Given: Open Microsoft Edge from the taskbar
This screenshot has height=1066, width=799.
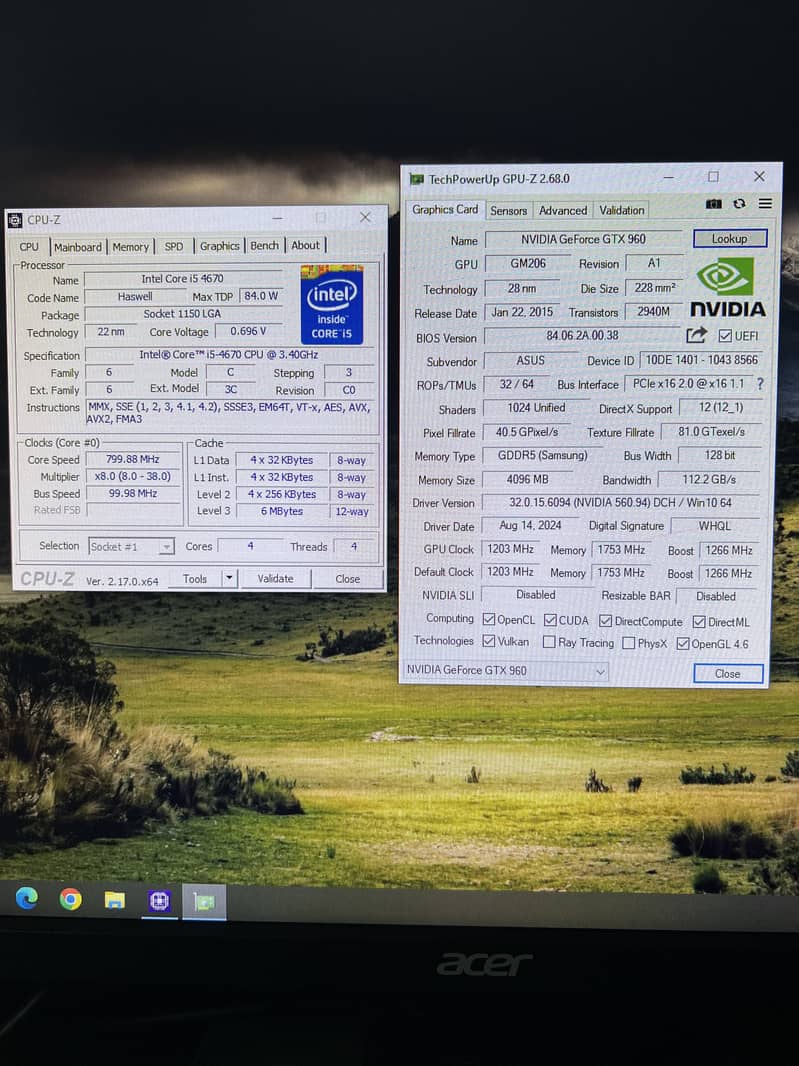Looking at the screenshot, I should point(27,899).
